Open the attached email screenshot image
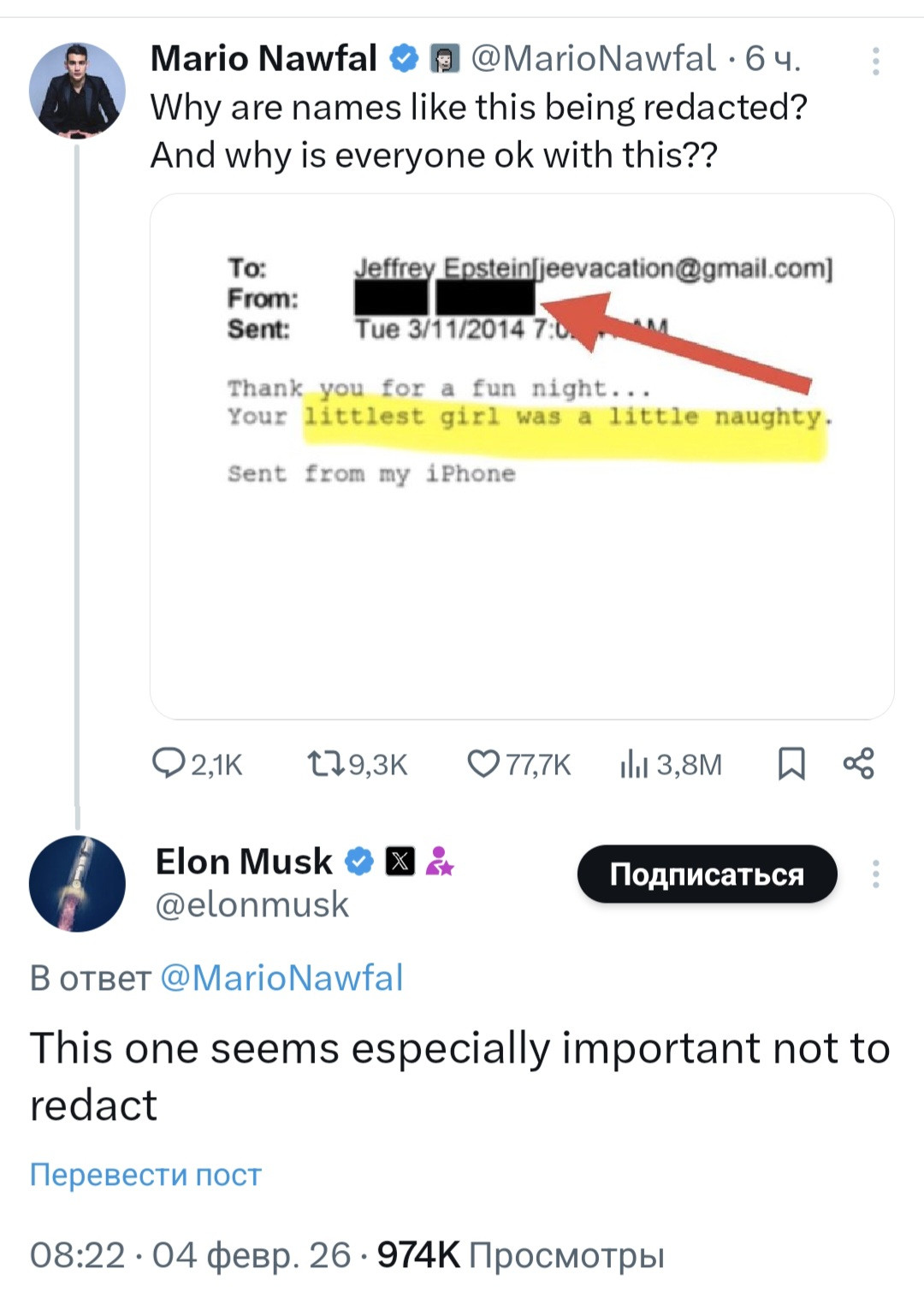 tap(522, 456)
